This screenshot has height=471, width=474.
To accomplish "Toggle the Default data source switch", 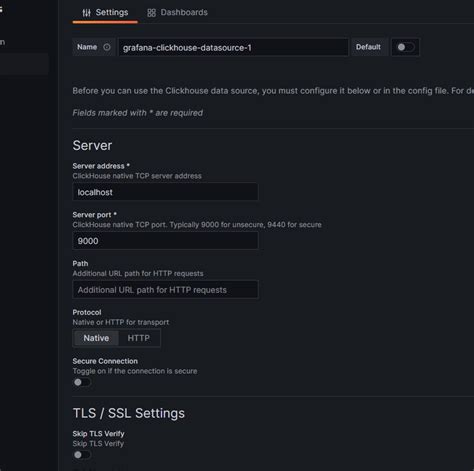I will 405,47.
